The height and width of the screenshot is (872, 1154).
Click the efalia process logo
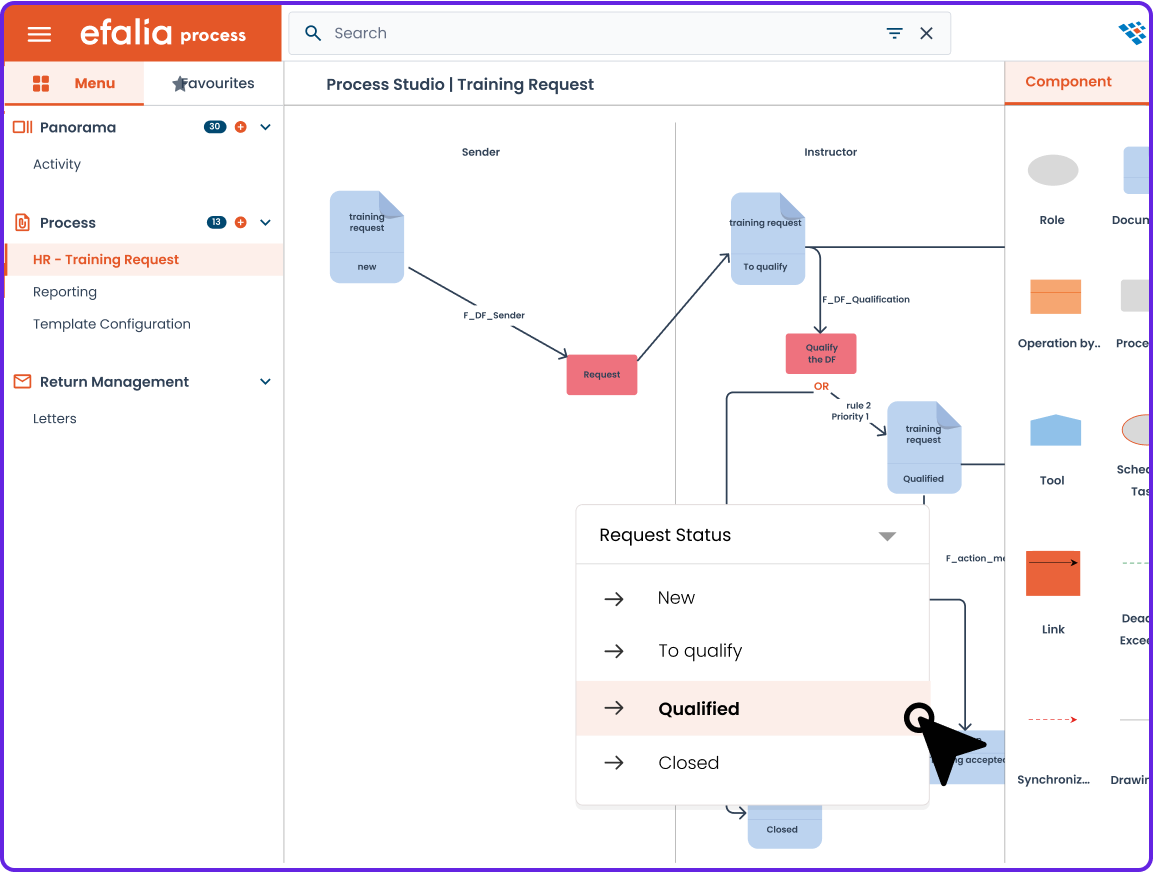click(x=163, y=33)
